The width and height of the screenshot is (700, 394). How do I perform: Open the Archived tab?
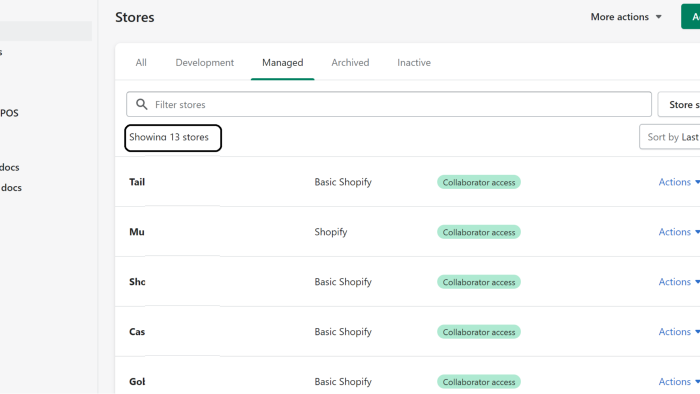click(x=350, y=63)
